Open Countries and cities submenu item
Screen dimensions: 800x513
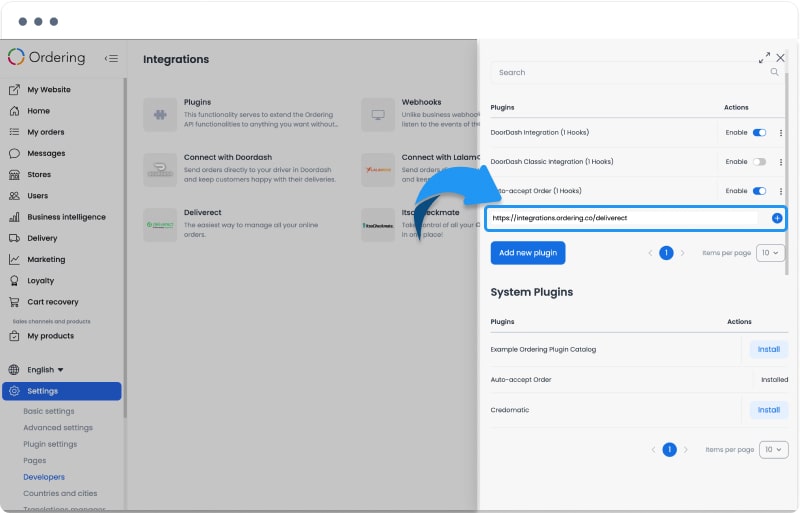pyautogui.click(x=60, y=493)
